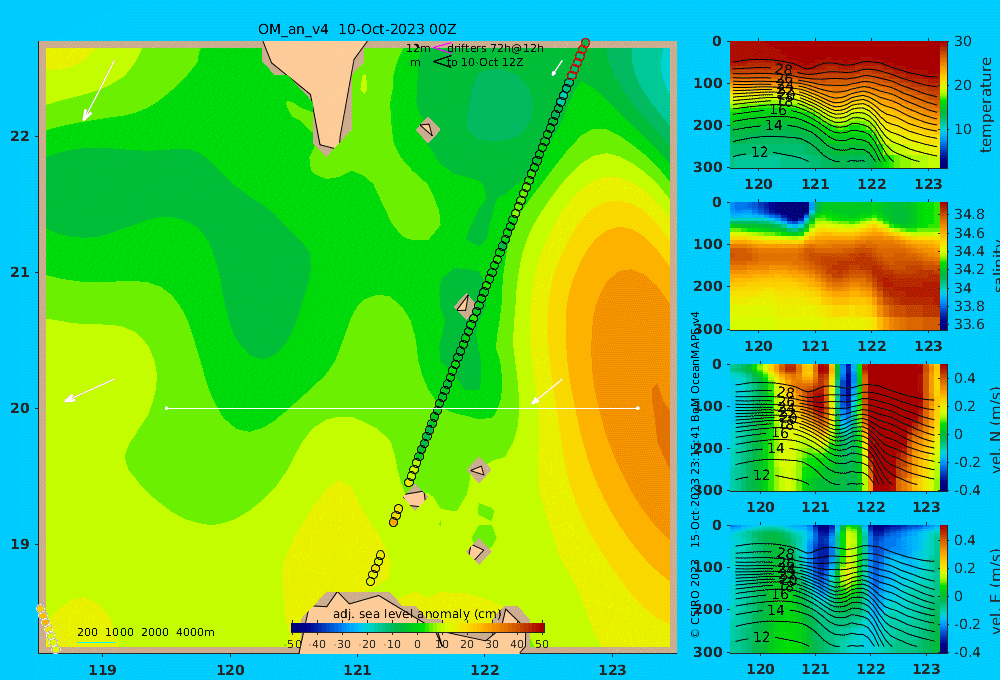
Task: Click the left endpoint of the white transect line
Action: click(166, 408)
